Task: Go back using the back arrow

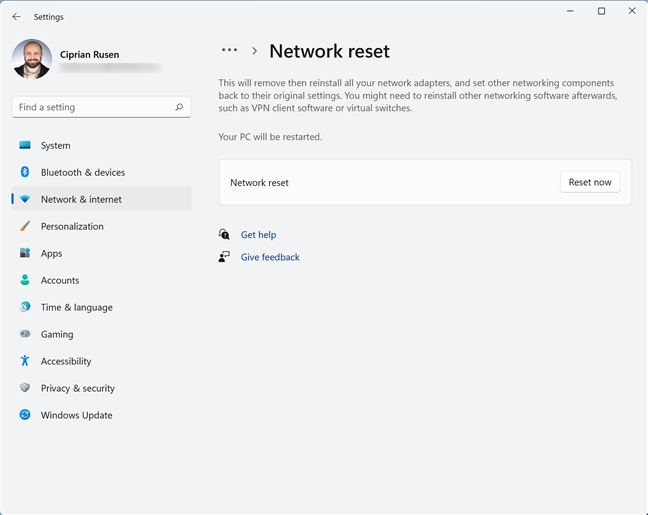Action: tap(16, 17)
